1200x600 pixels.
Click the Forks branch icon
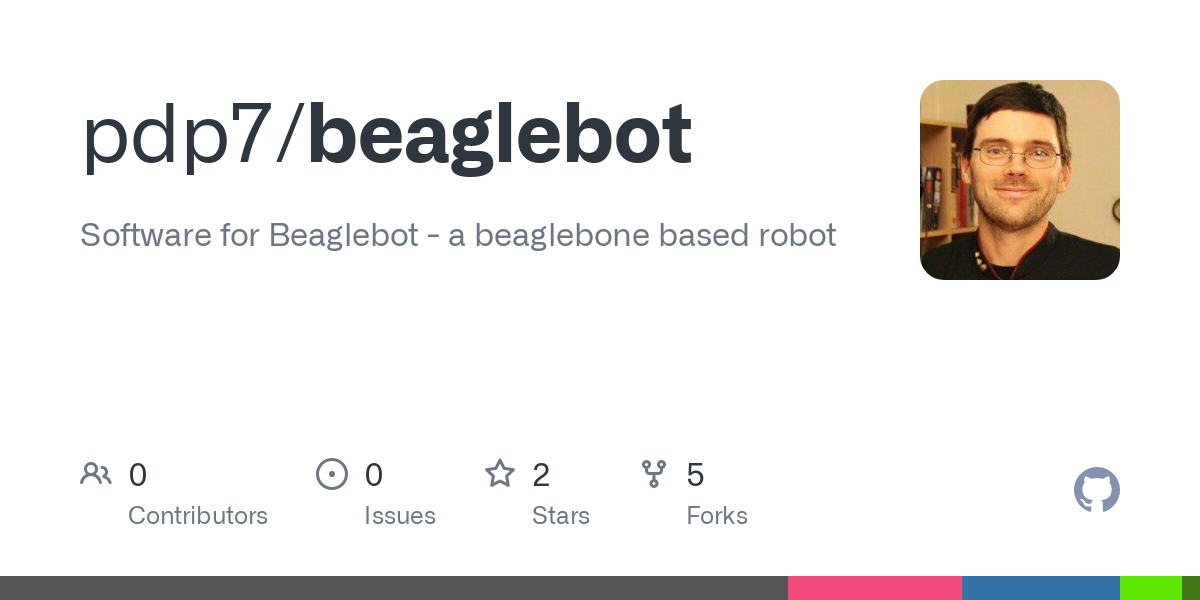click(654, 474)
